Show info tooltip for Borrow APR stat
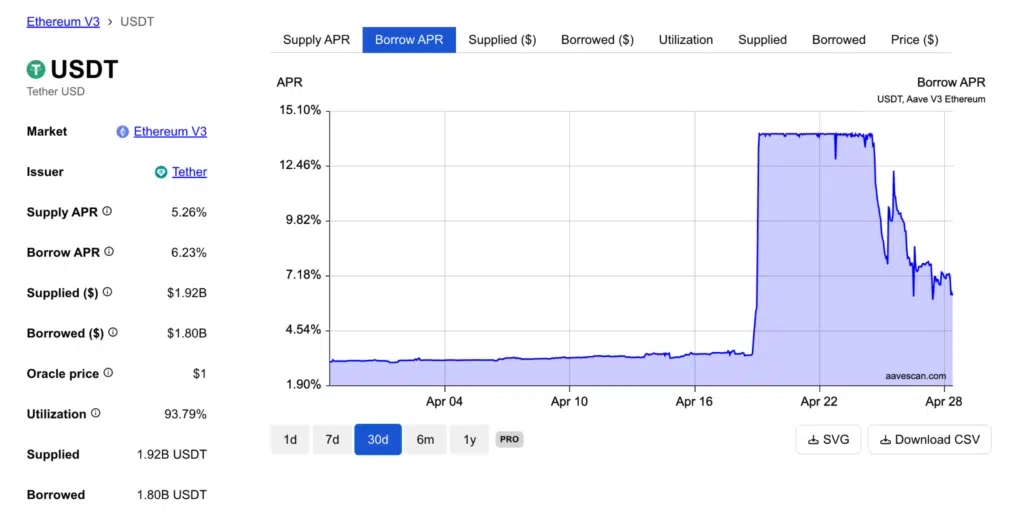Viewport: 1024px width, 529px height. pos(109,252)
